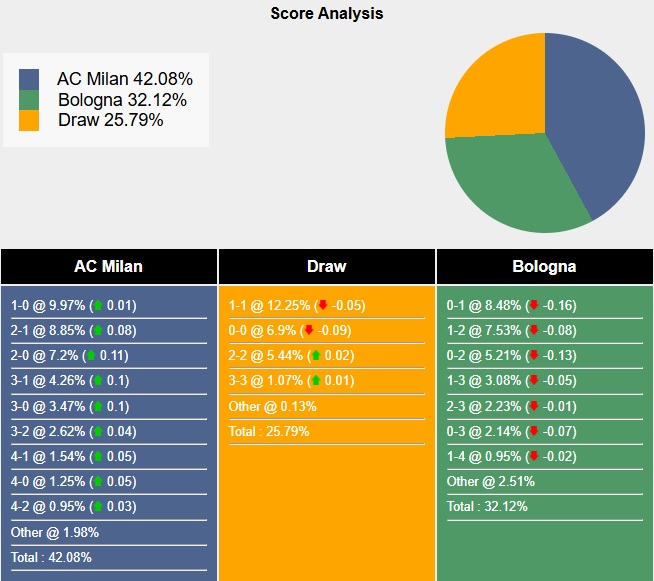Select the AC Milan column header

[109, 267]
